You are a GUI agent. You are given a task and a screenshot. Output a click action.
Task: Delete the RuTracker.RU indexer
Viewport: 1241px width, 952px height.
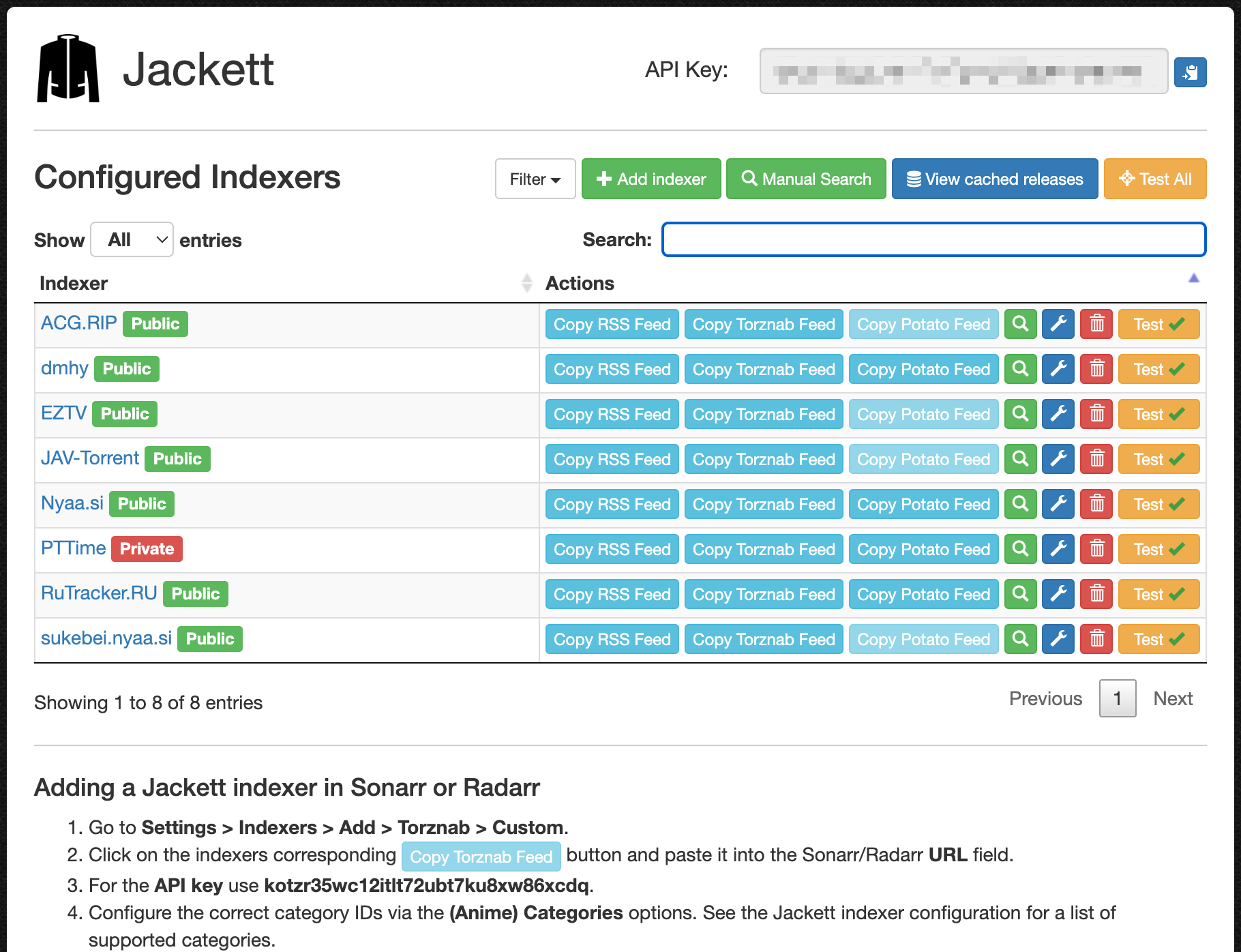pos(1096,594)
